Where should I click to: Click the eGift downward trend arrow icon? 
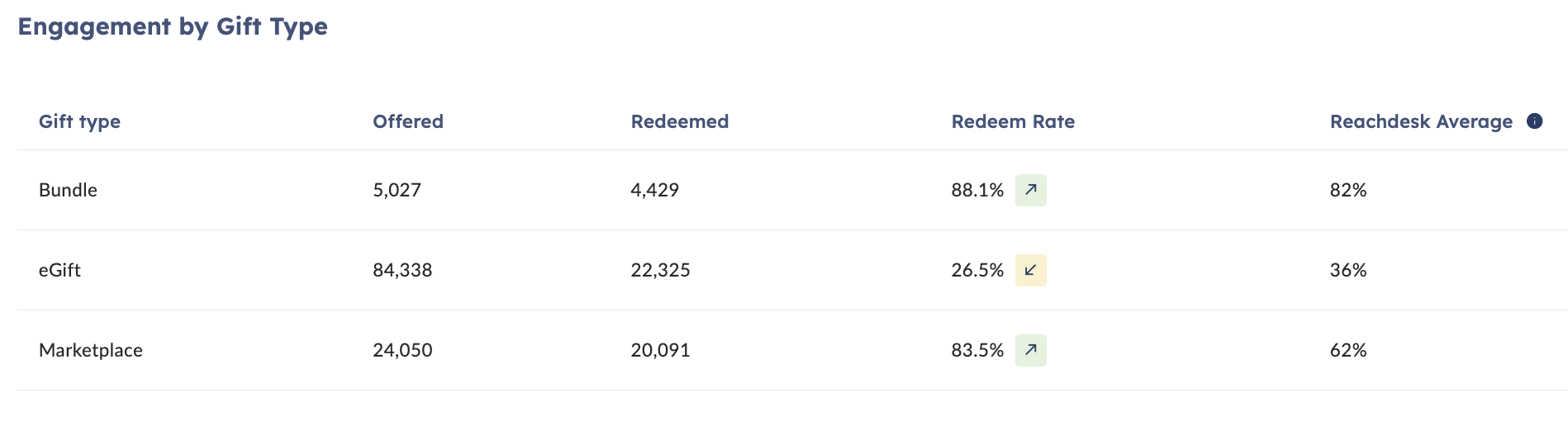(x=1031, y=270)
